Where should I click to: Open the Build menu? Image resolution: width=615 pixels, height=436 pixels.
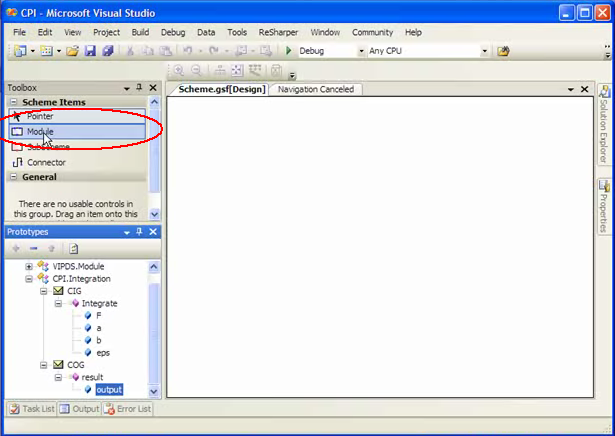click(x=140, y=32)
